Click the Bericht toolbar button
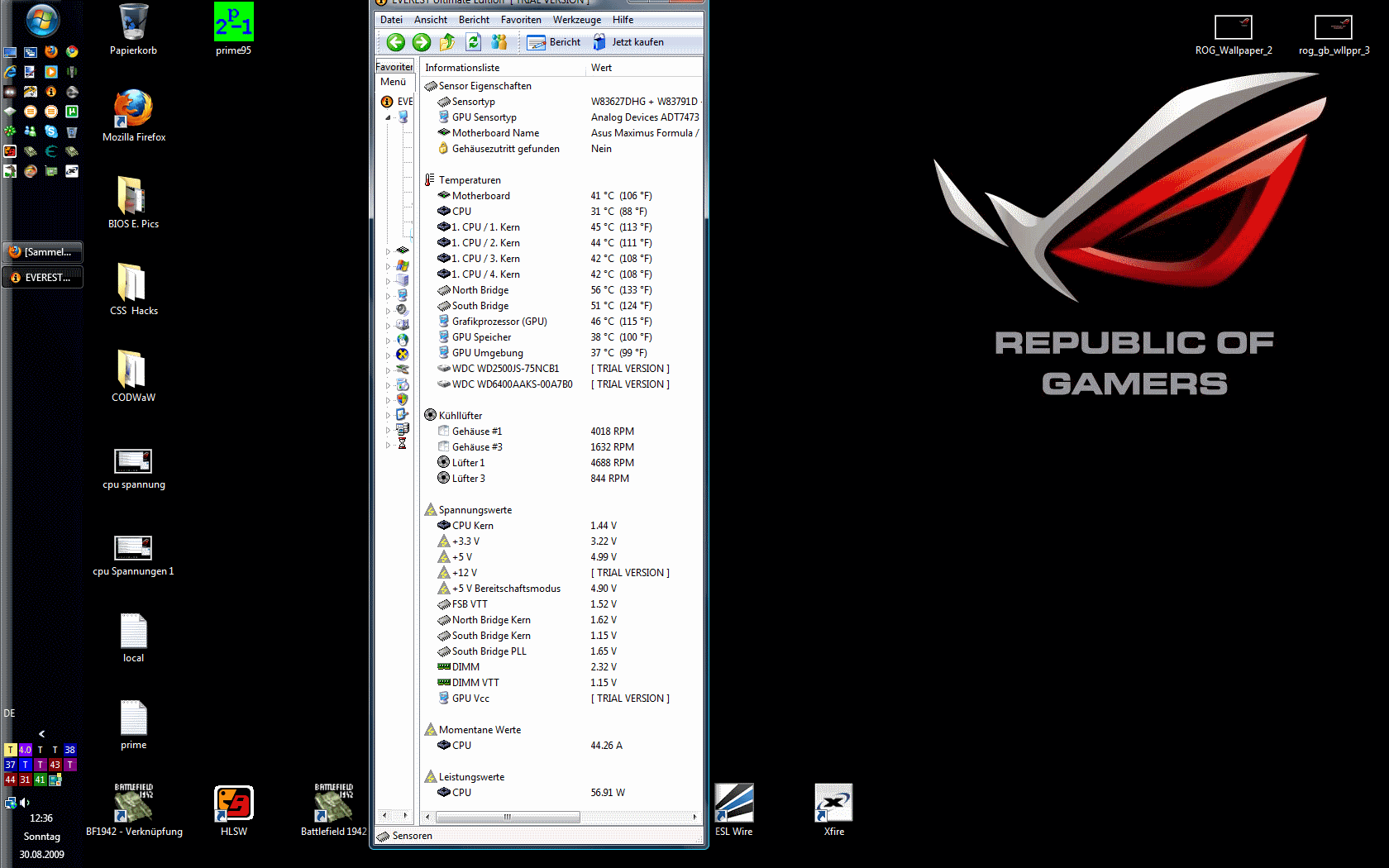Viewport: 1389px width, 868px height. click(x=554, y=42)
